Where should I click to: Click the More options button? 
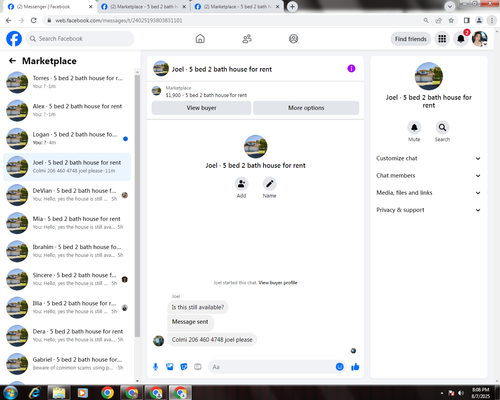point(306,108)
